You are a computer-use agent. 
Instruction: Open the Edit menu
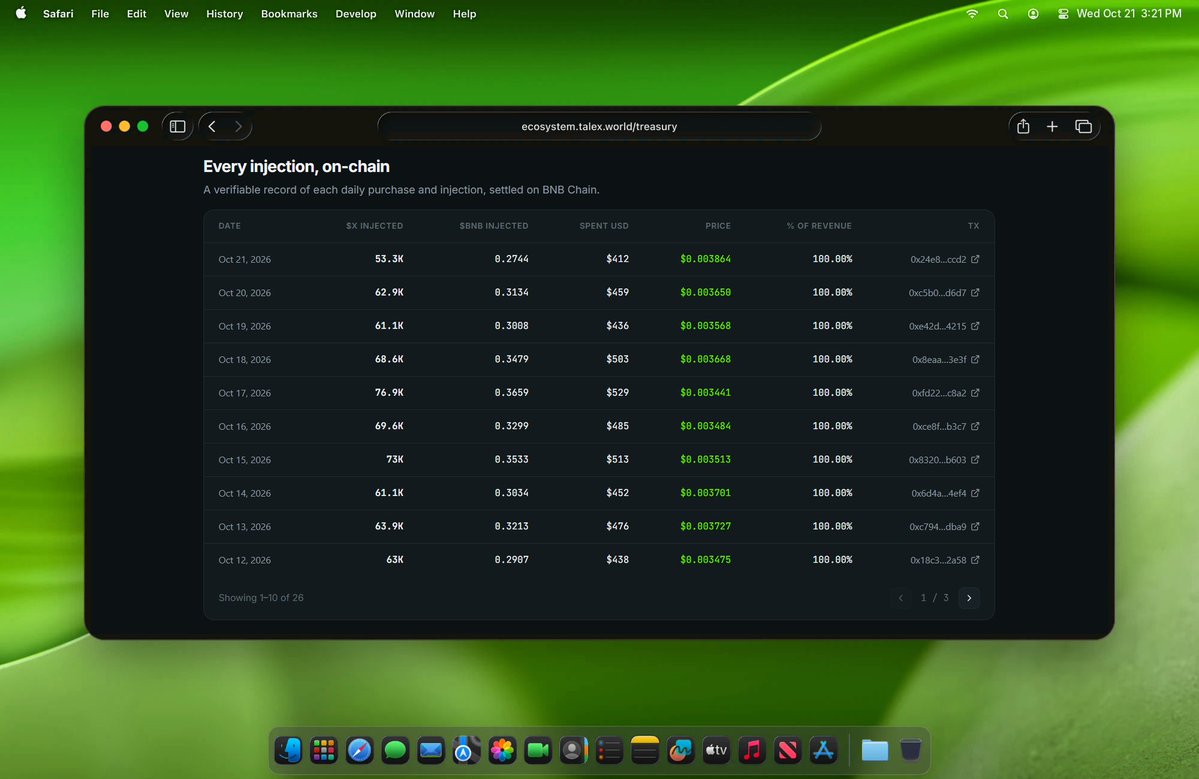coord(136,14)
